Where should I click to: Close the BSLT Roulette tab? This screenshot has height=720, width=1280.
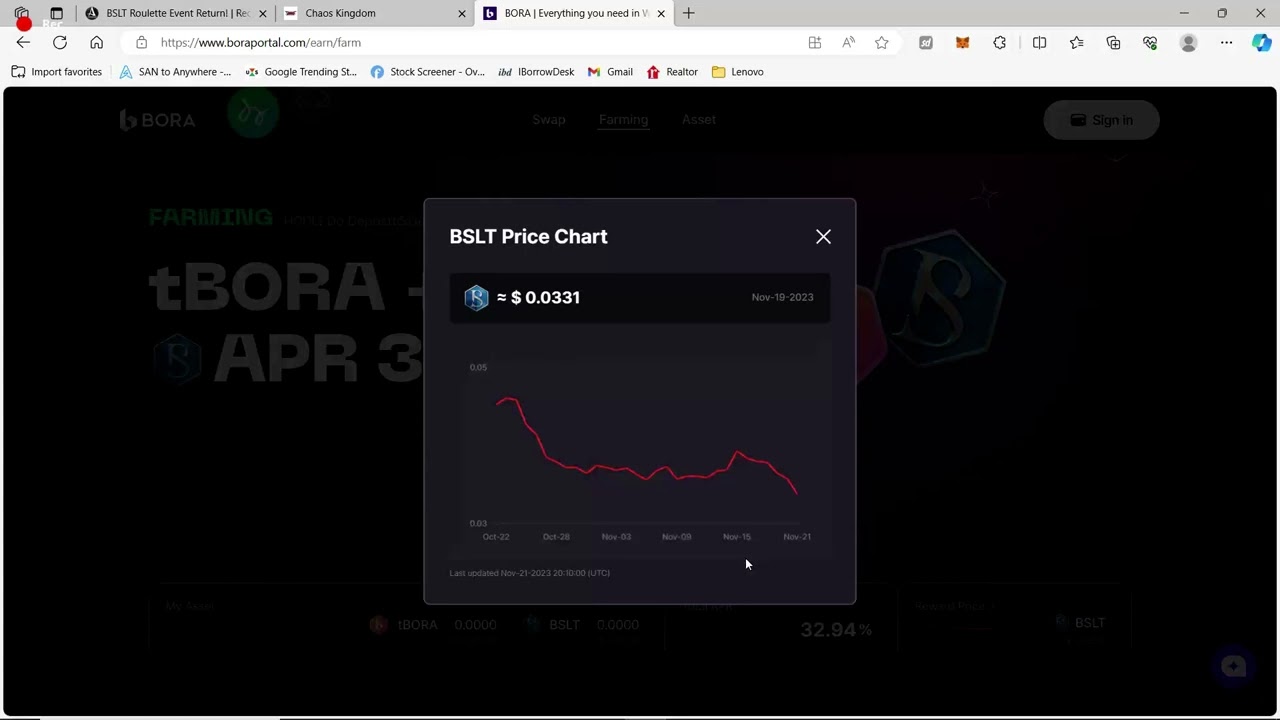tap(263, 13)
